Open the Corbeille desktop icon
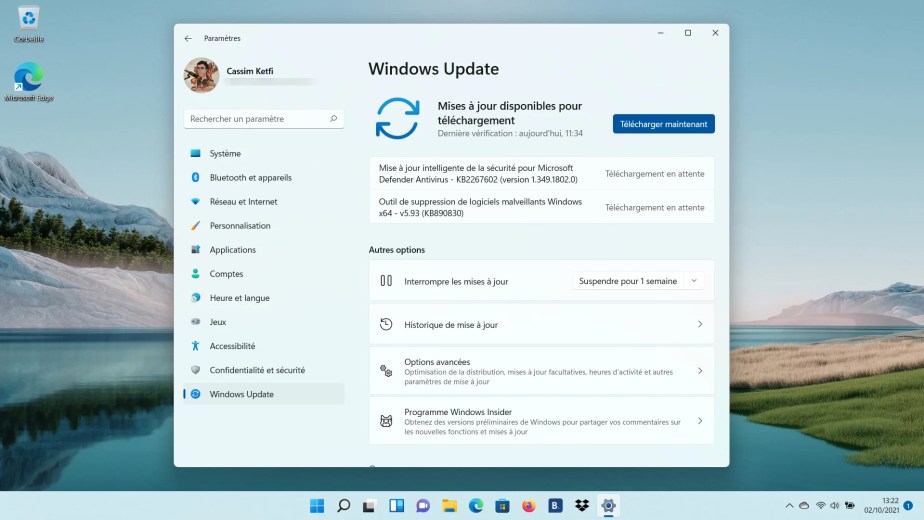 click(x=29, y=24)
